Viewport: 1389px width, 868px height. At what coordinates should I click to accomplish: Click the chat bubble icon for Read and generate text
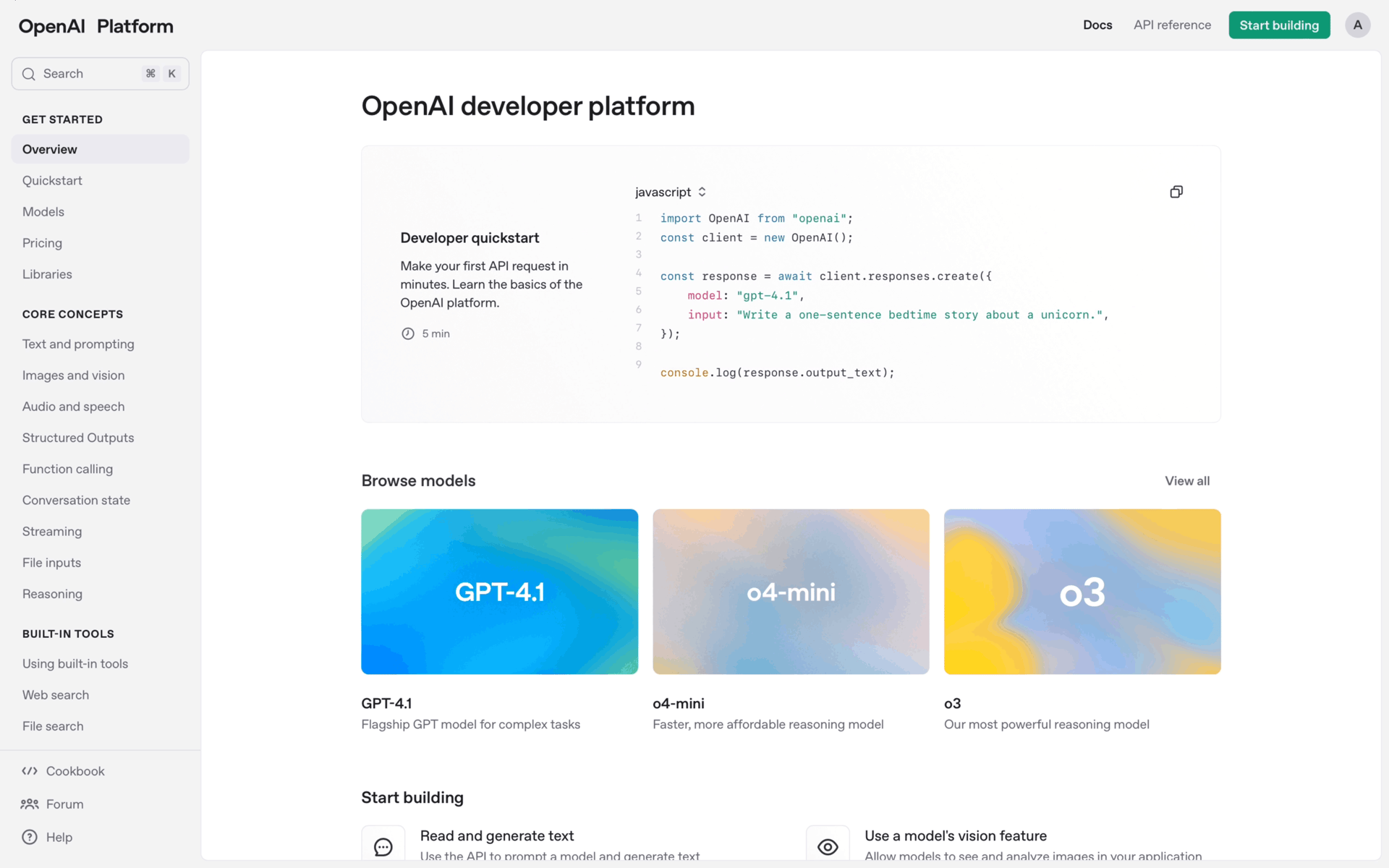pos(383,846)
